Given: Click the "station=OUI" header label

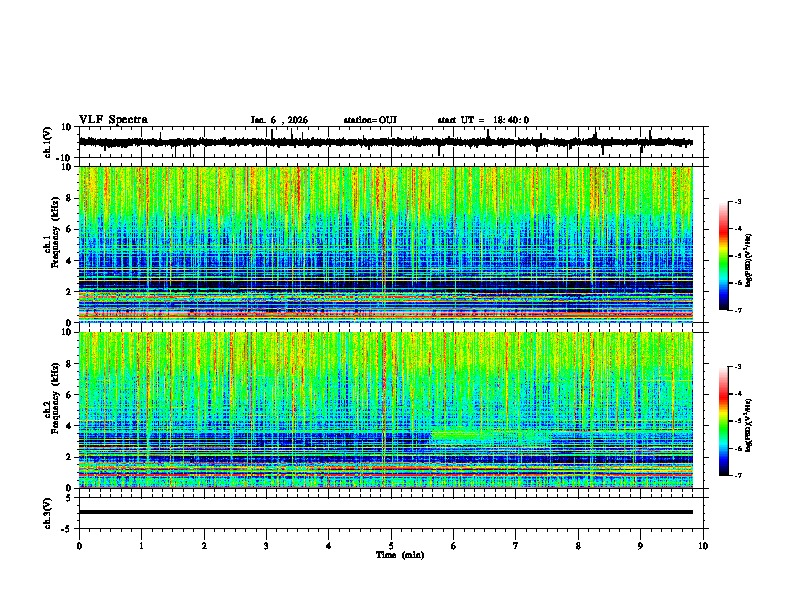Looking at the screenshot, I should (x=370, y=120).
